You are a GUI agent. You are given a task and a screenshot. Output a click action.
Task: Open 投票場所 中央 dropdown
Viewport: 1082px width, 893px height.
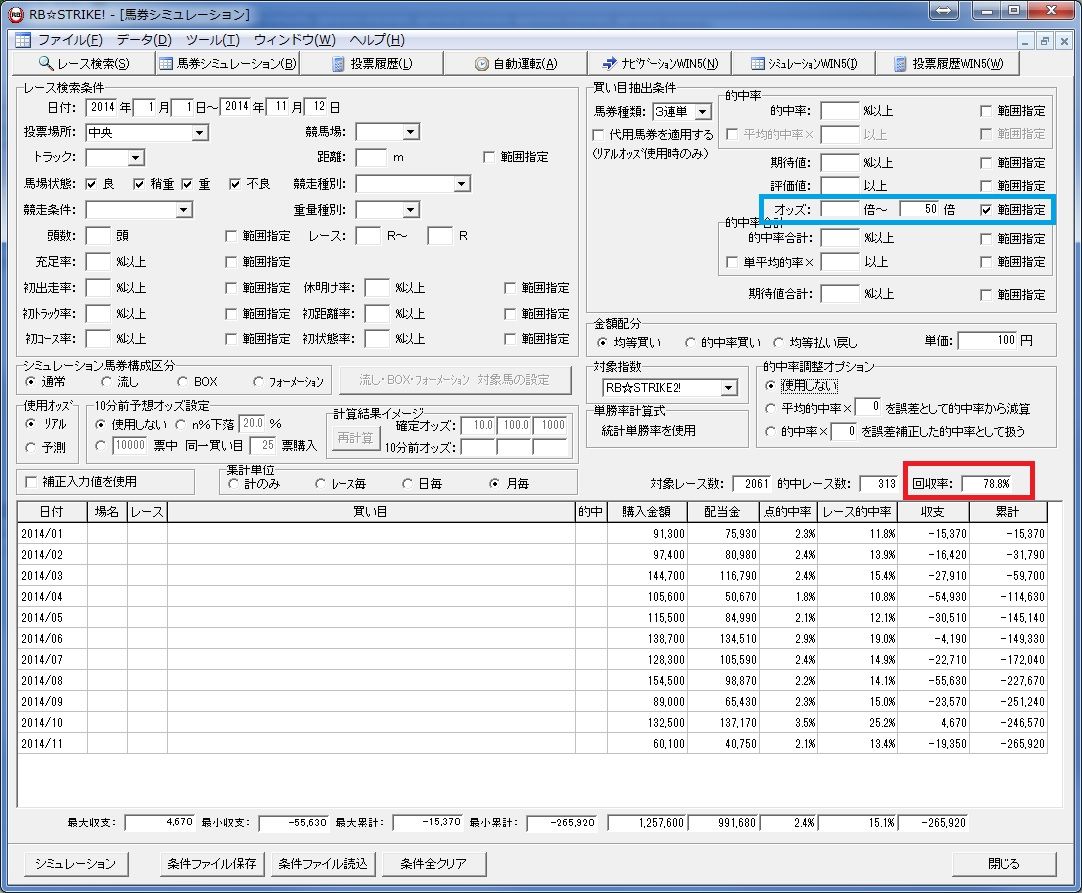199,133
